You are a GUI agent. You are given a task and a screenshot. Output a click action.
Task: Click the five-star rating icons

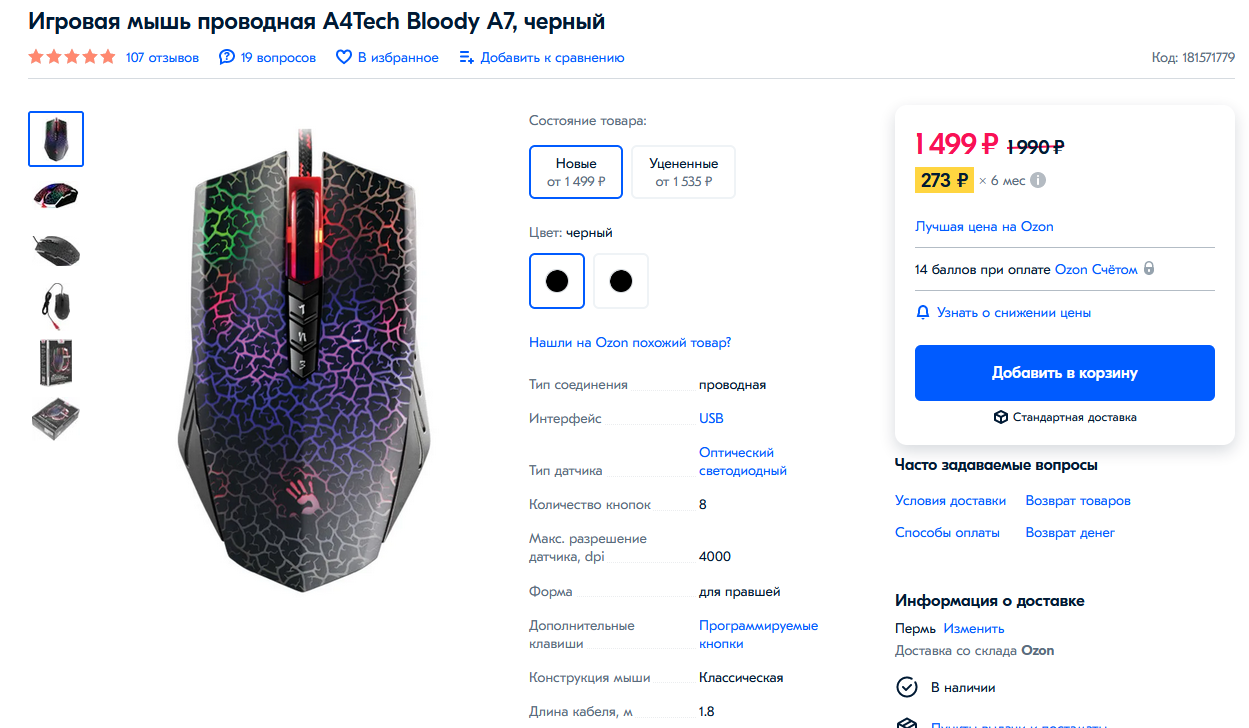(72, 58)
